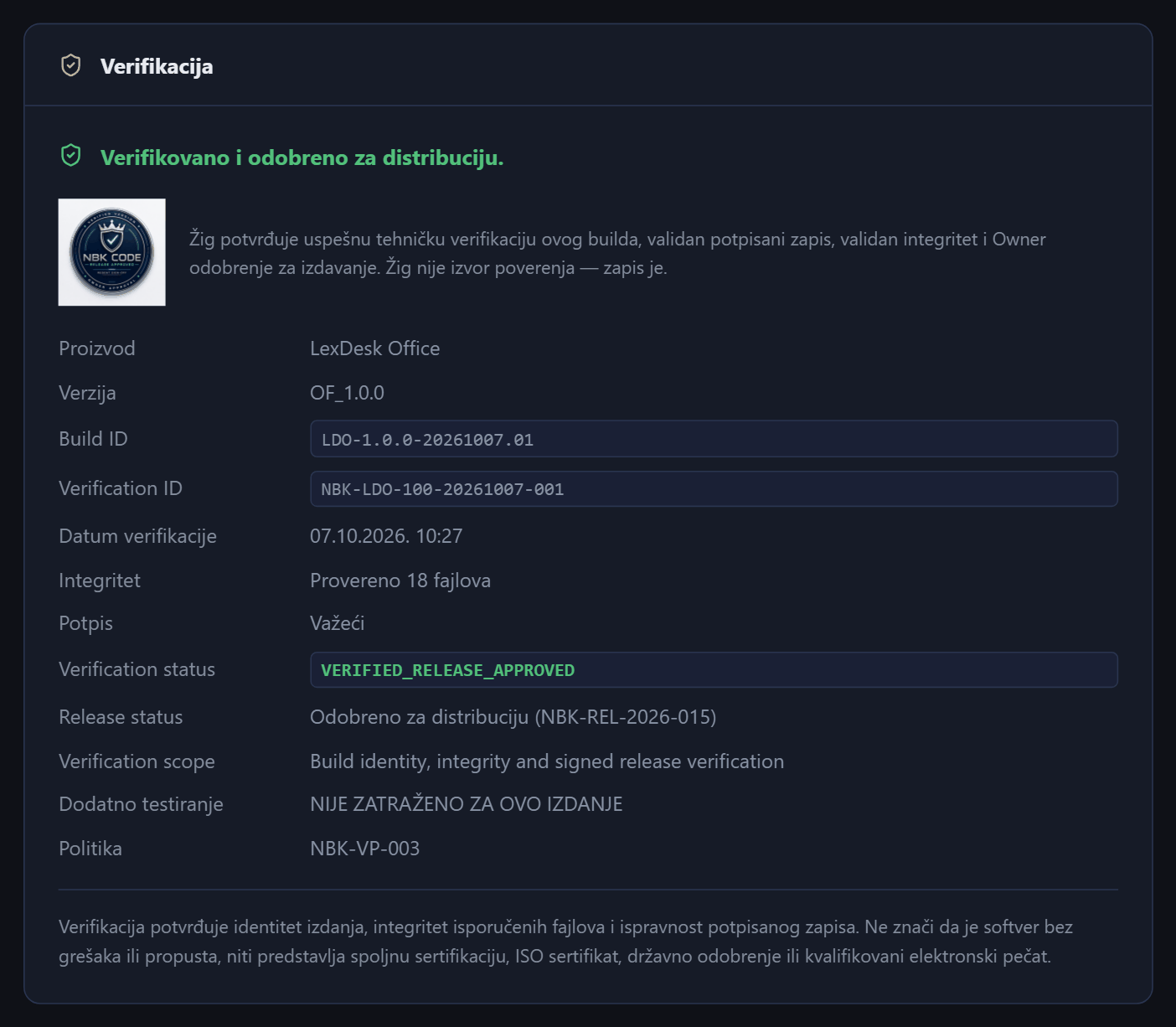This screenshot has height=1027, width=1176.
Task: Click NIJE ZATRAŽENO ZA OVO IZDANJE value
Action: click(467, 804)
